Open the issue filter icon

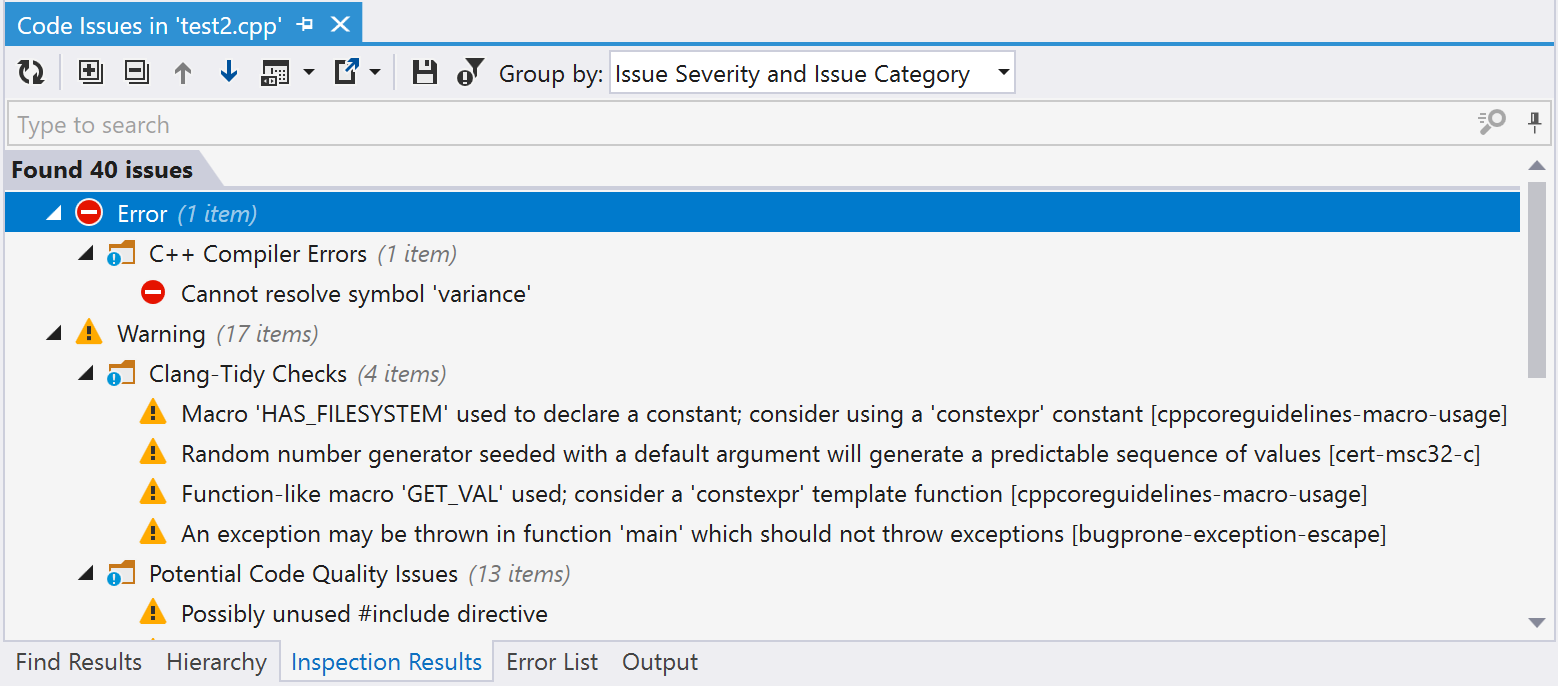pos(469,72)
